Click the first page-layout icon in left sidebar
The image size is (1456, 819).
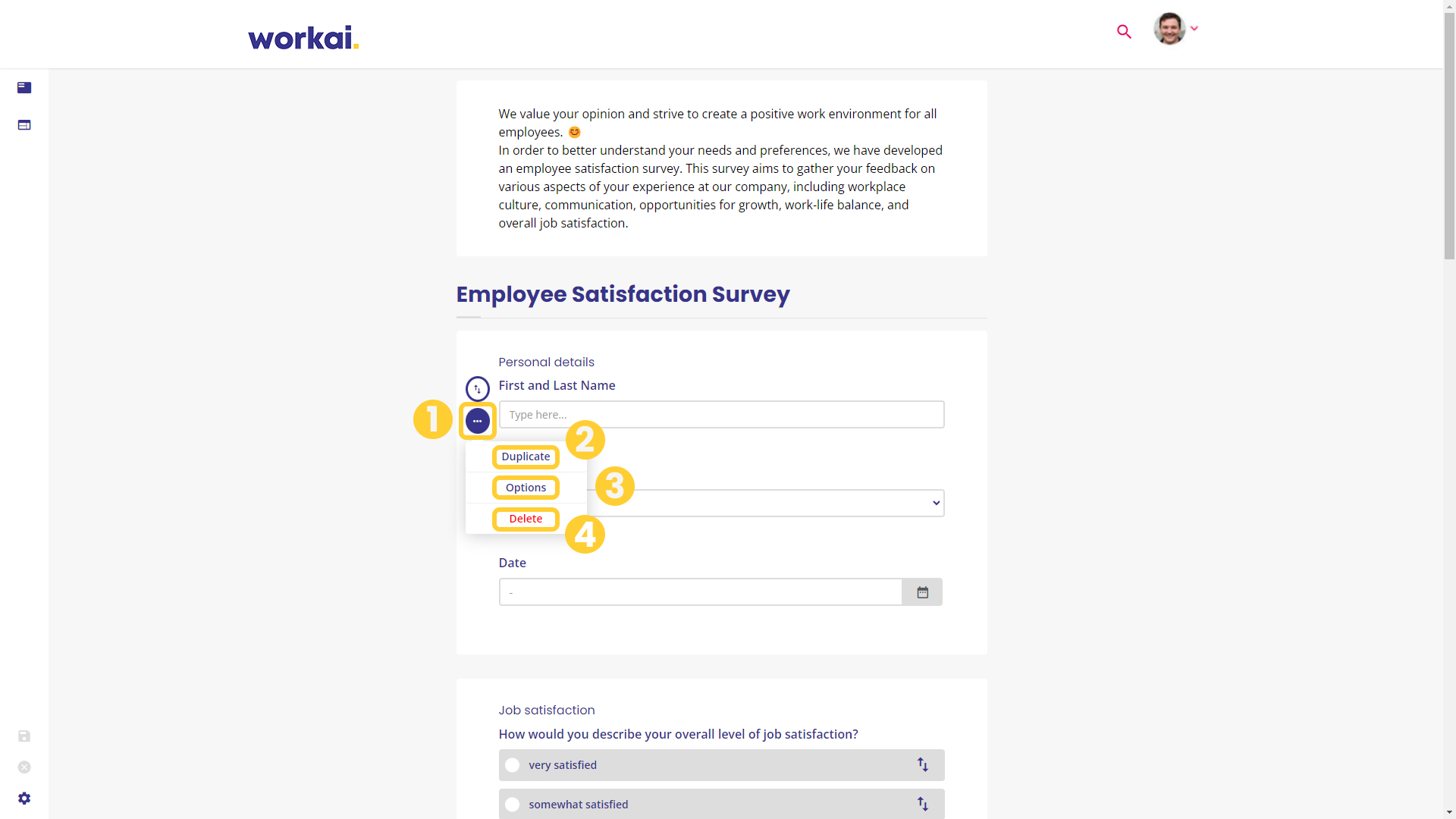pyautogui.click(x=24, y=88)
